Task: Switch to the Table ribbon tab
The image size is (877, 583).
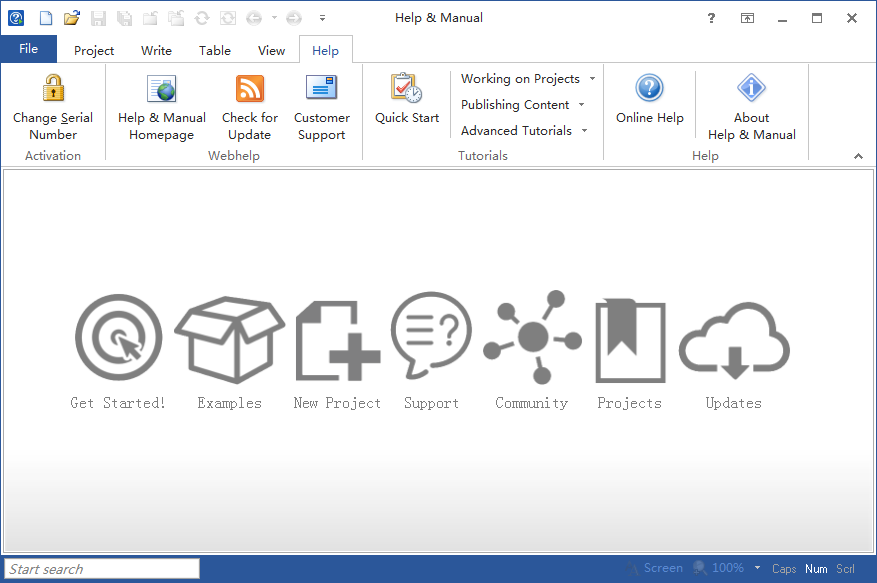Action: coord(215,50)
